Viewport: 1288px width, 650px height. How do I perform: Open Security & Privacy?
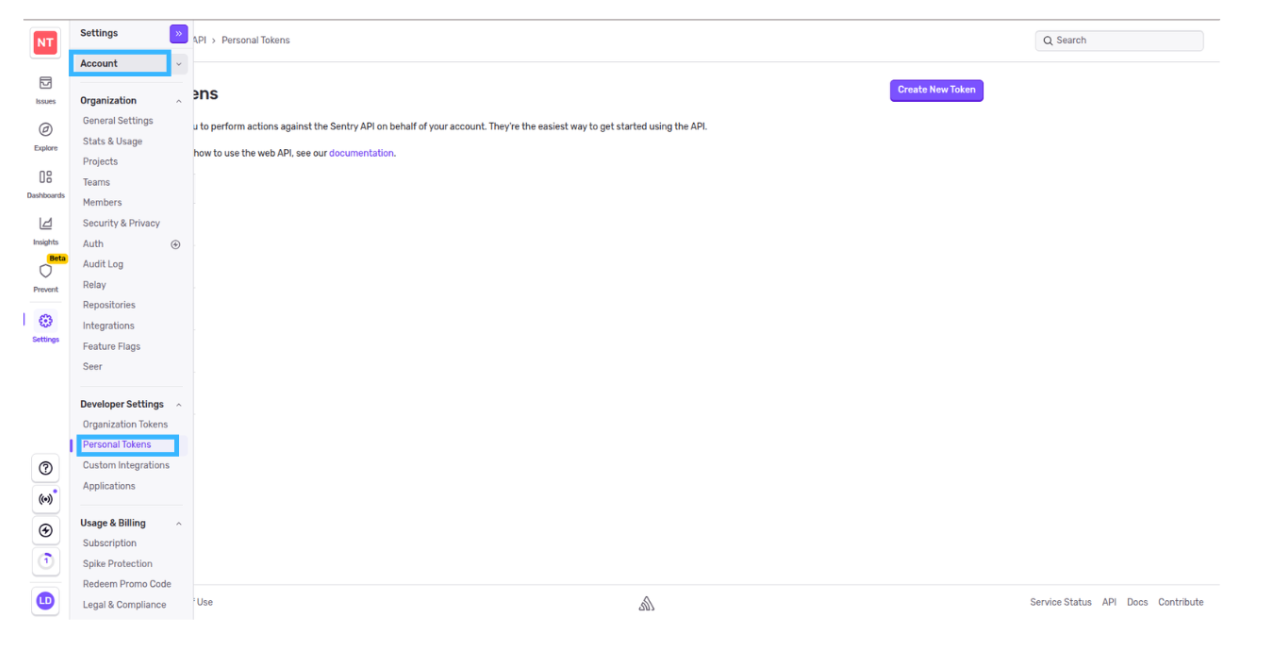(121, 224)
